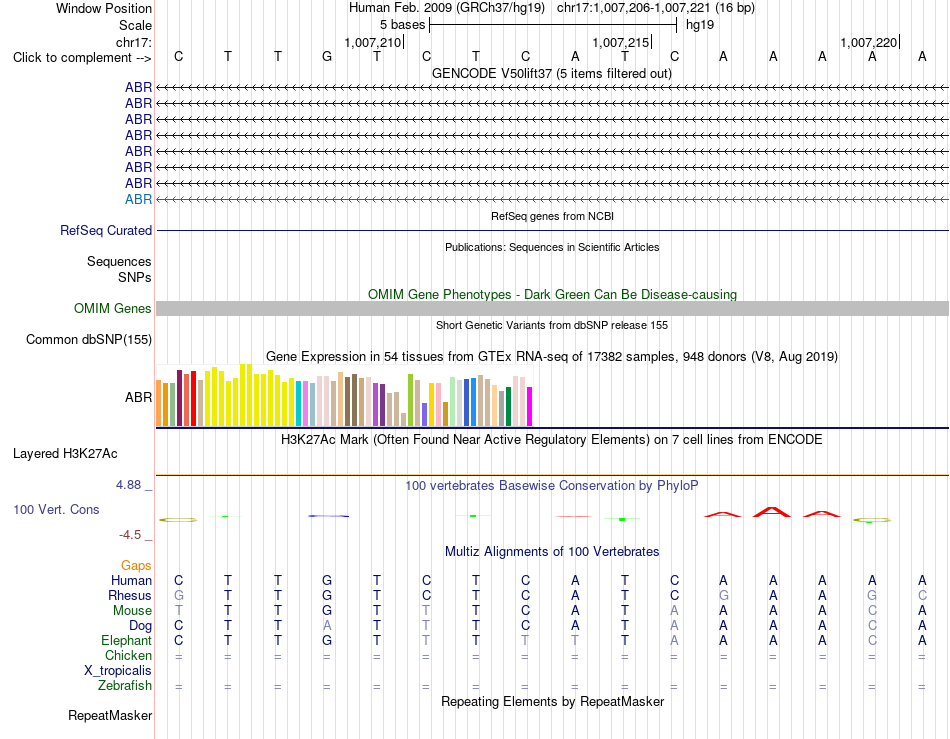Click the RefSeq Curated horizontal intron line
Screen dimensions: 950x739
(552, 231)
